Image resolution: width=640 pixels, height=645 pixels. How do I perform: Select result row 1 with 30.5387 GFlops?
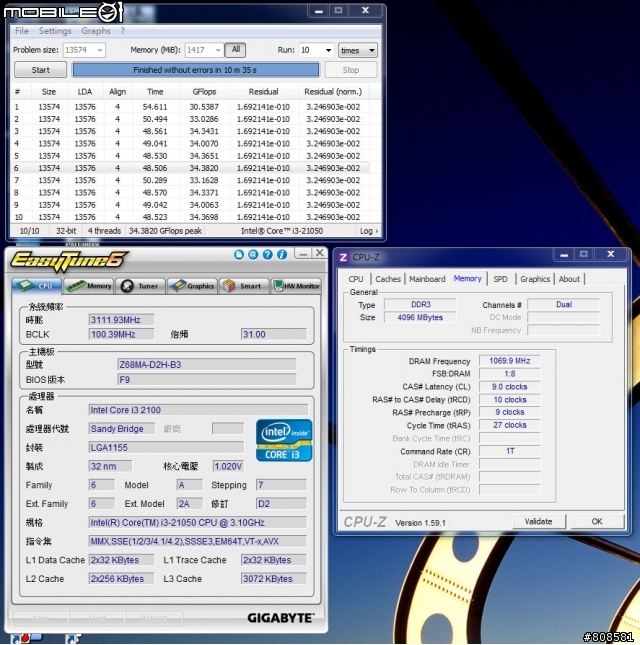pos(190,107)
